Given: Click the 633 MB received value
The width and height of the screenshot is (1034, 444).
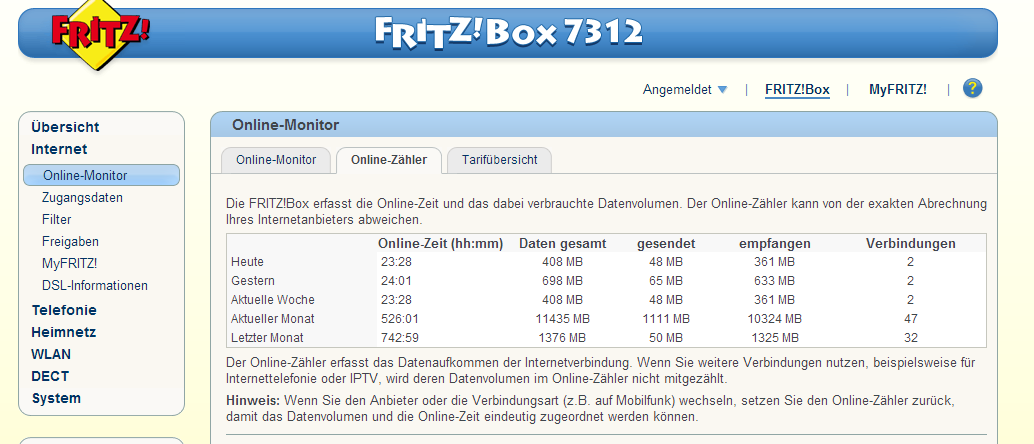Looking at the screenshot, I should [775, 281].
